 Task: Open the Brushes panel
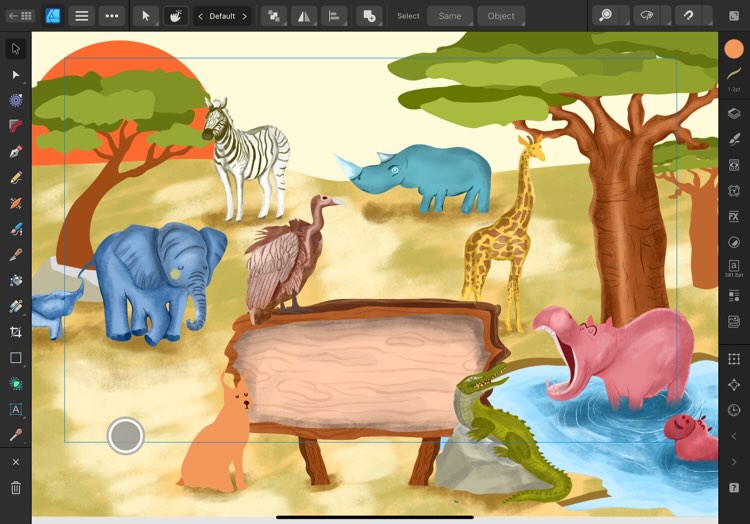(x=734, y=139)
